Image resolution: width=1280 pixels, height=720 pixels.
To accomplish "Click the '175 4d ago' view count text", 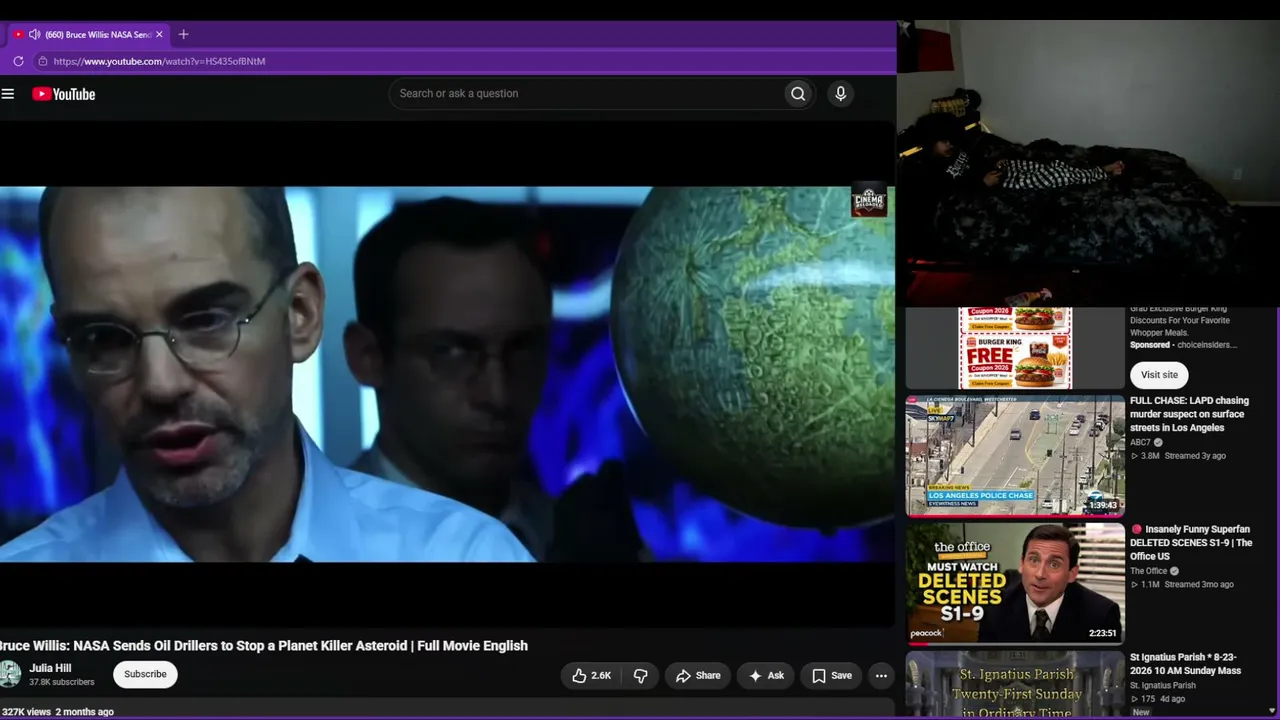I will pyautogui.click(x=1158, y=698).
